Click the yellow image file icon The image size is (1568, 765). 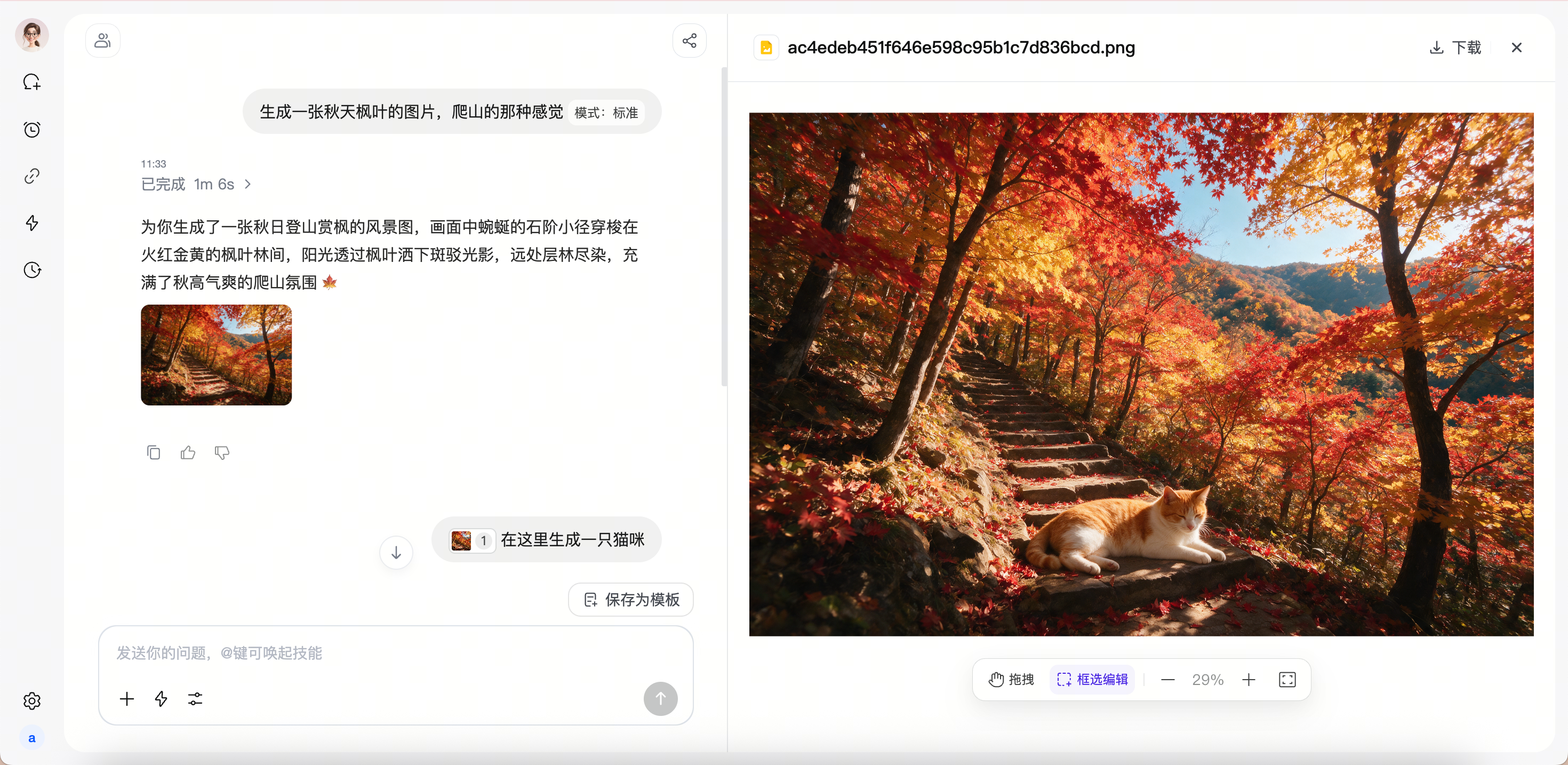pos(766,47)
